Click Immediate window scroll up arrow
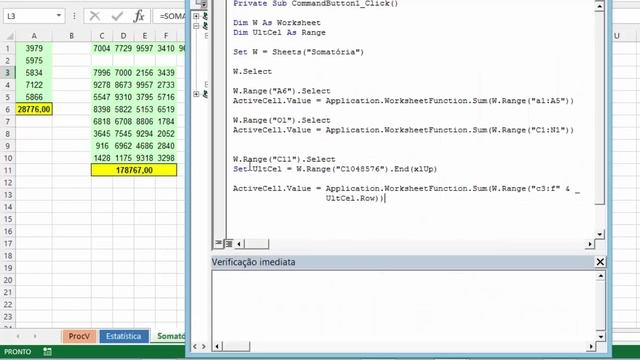The image size is (640, 360). [x=600, y=276]
